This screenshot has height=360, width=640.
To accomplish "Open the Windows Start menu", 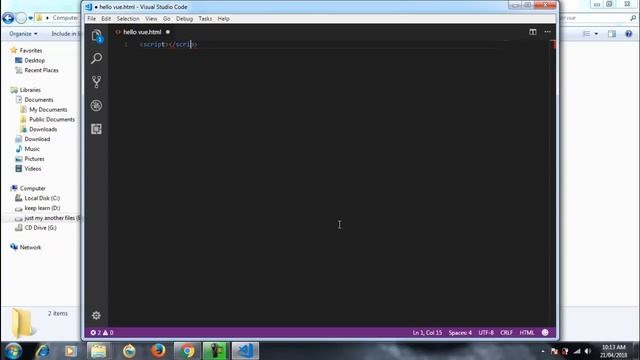I will (x=13, y=351).
